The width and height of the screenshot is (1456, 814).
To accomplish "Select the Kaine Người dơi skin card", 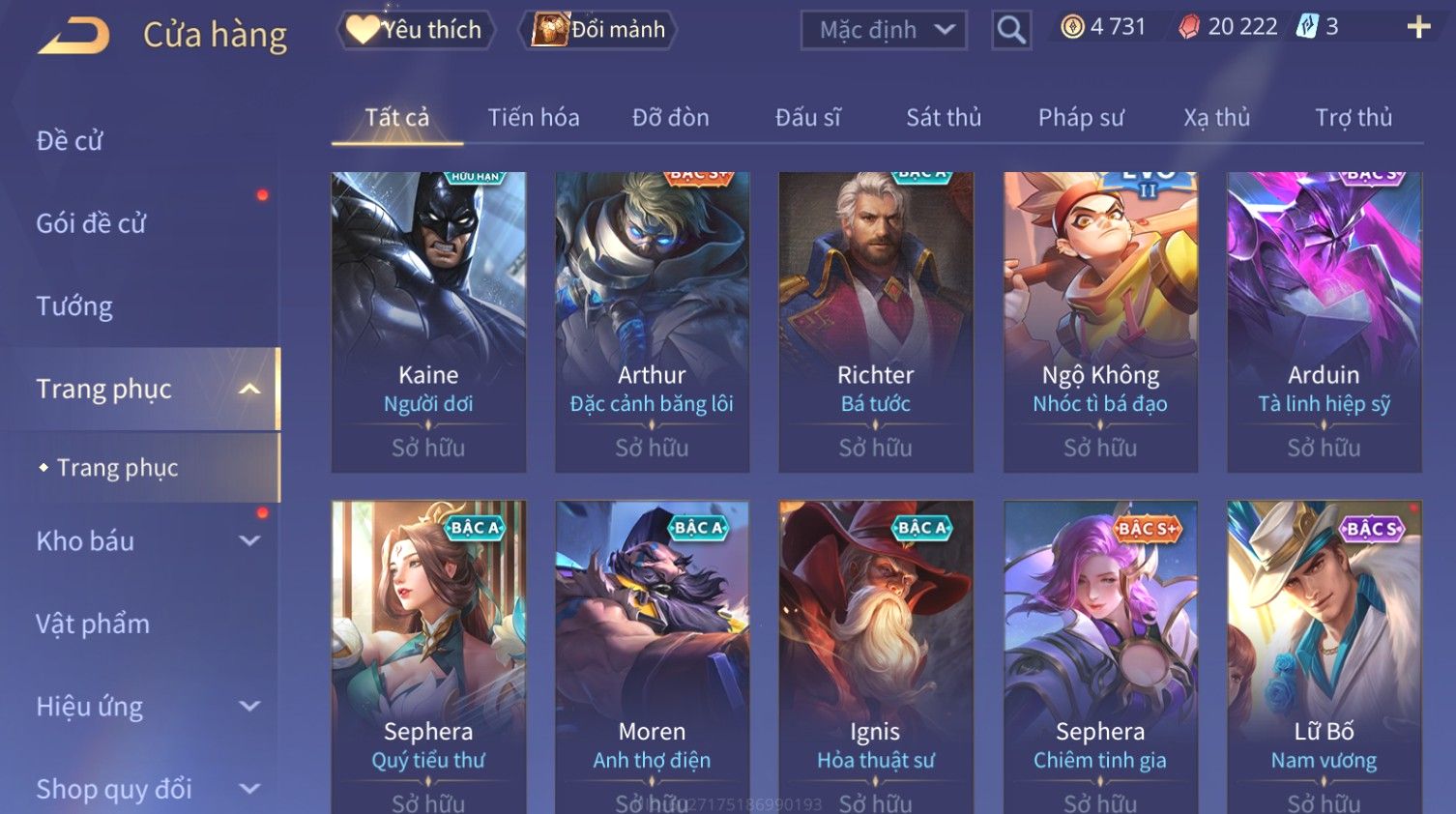I will click(x=428, y=322).
